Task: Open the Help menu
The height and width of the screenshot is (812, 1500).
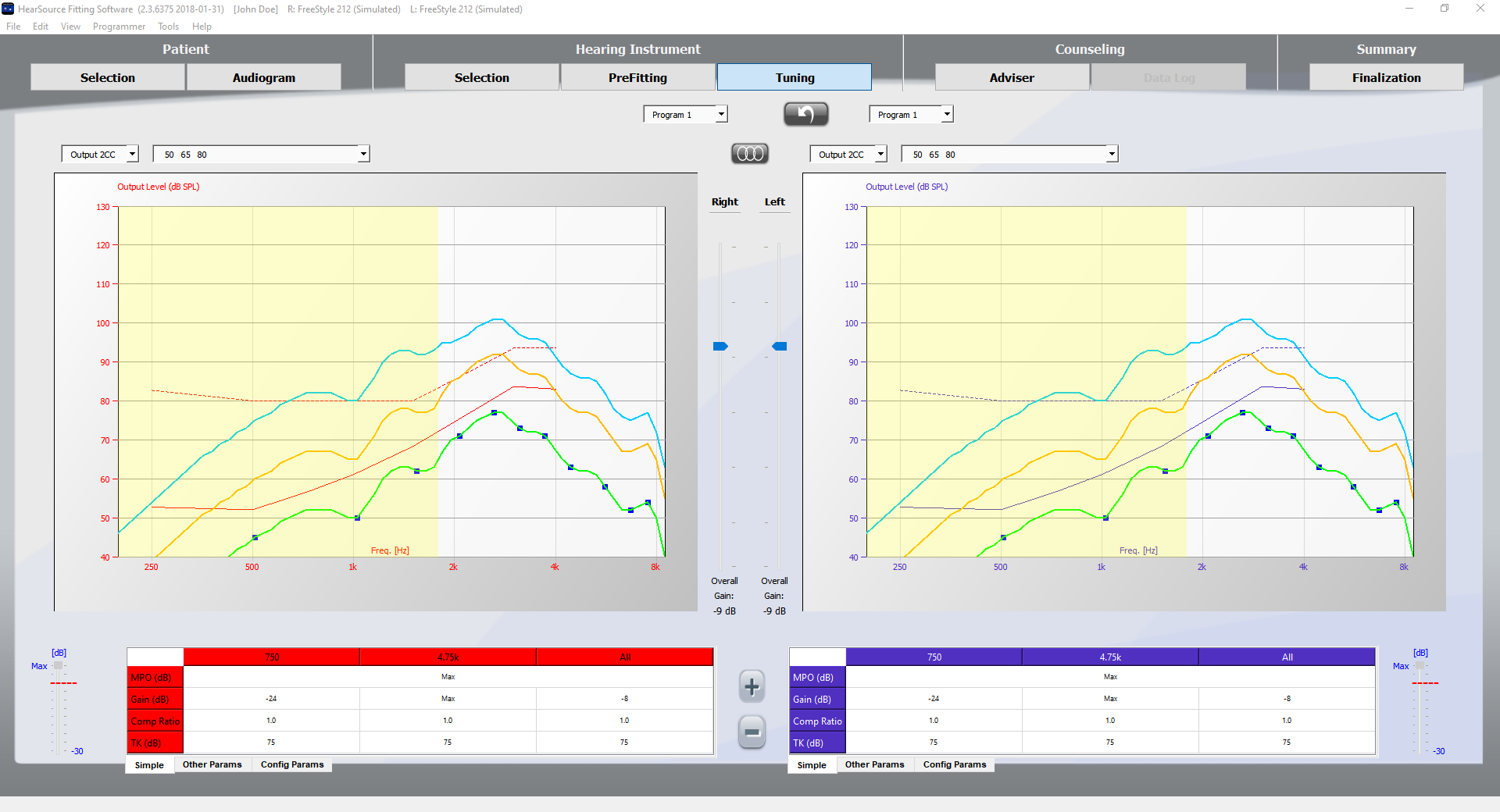Action: [x=202, y=27]
